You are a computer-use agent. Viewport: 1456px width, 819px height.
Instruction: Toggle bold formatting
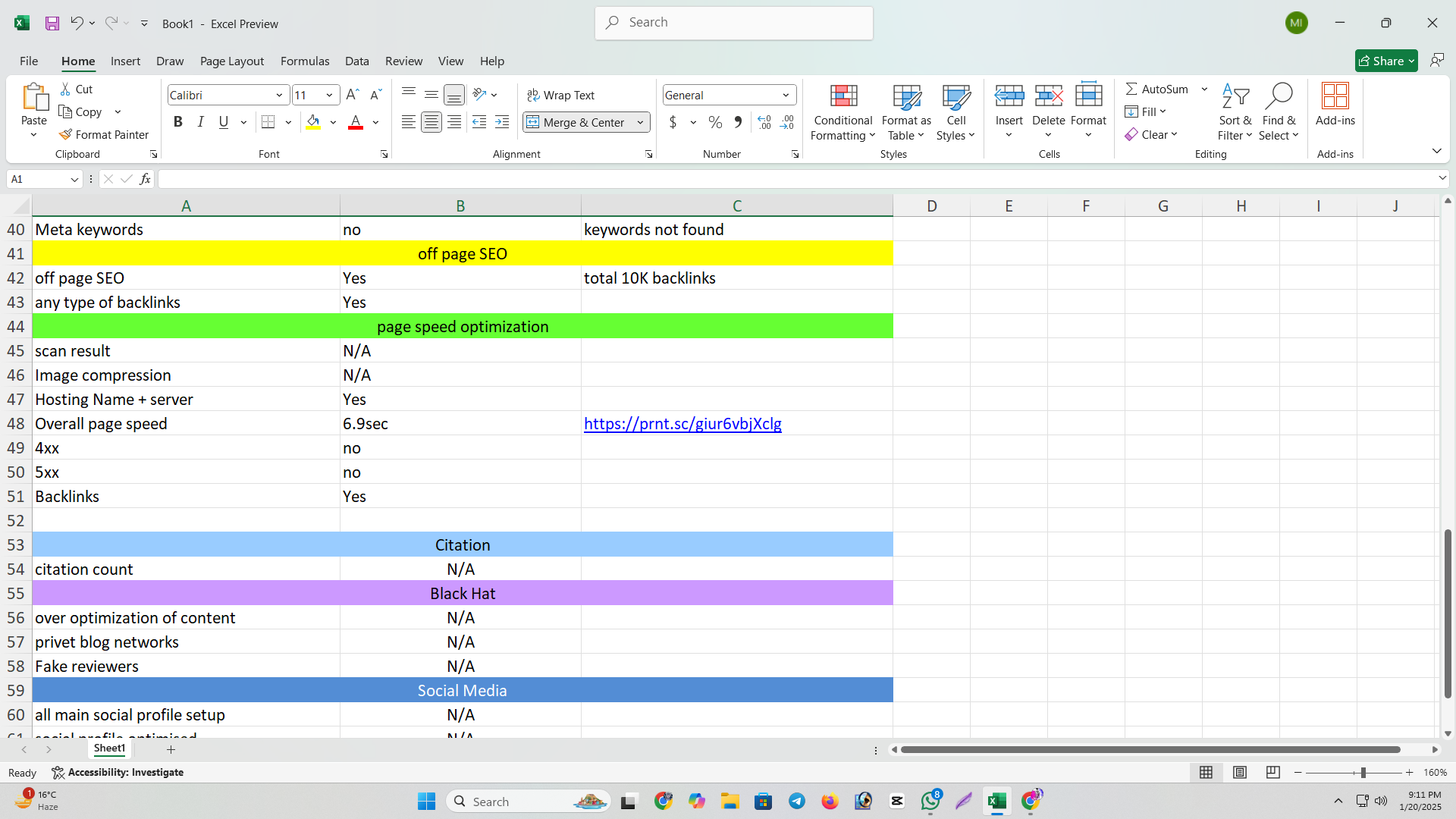click(x=178, y=121)
